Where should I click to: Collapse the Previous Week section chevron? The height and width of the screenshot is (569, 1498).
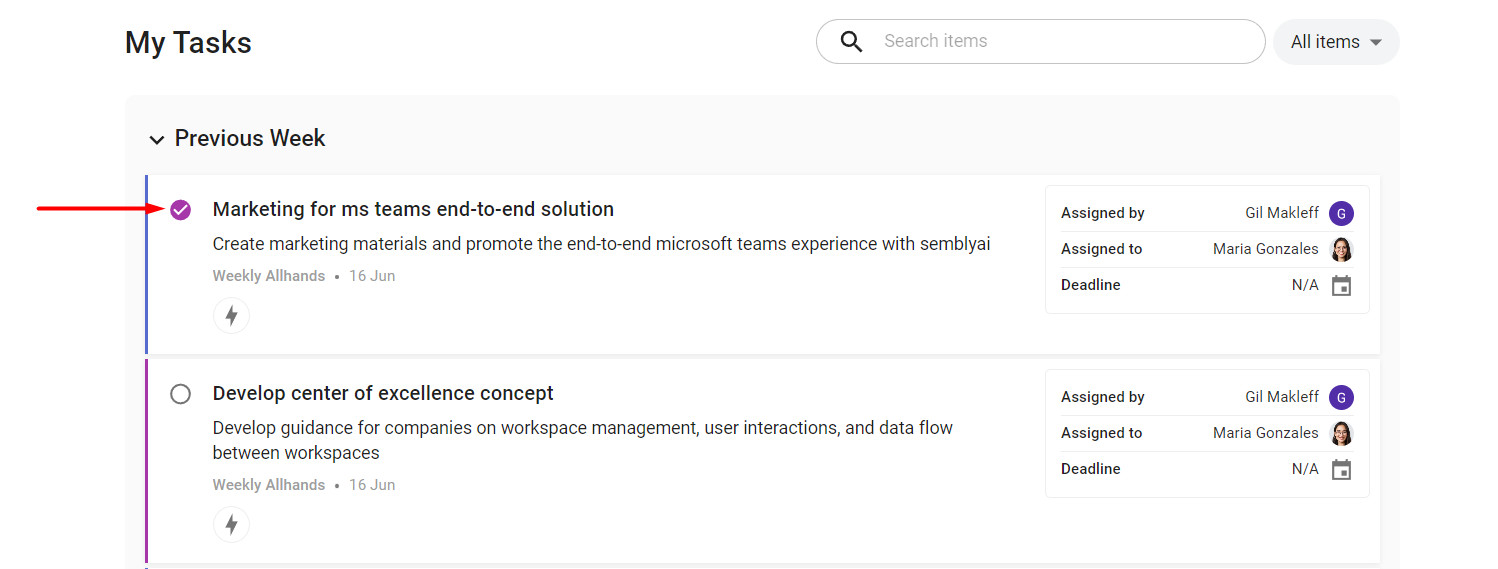[x=157, y=140]
